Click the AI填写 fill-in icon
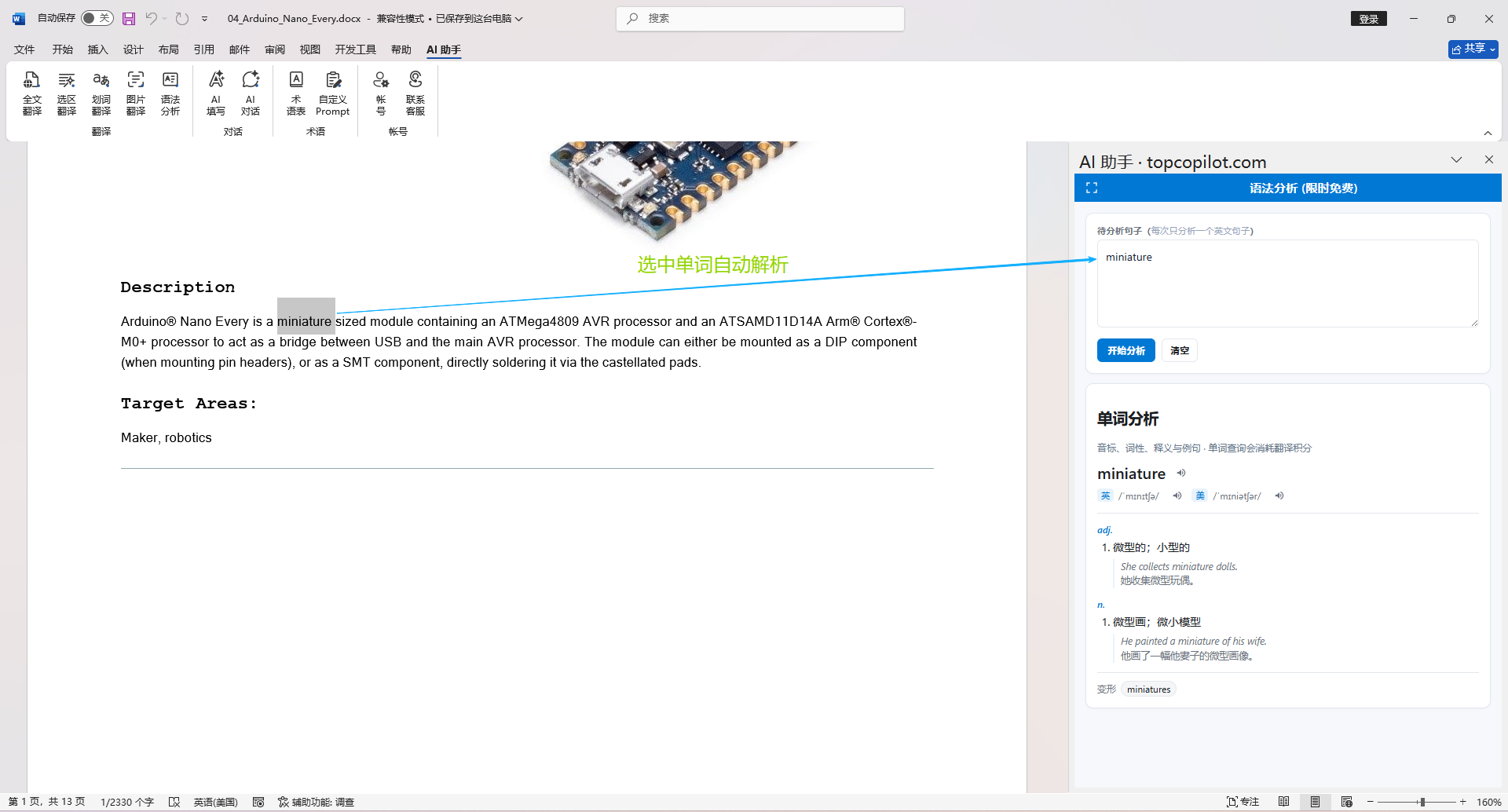This screenshot has height=812, width=1508. [x=216, y=93]
